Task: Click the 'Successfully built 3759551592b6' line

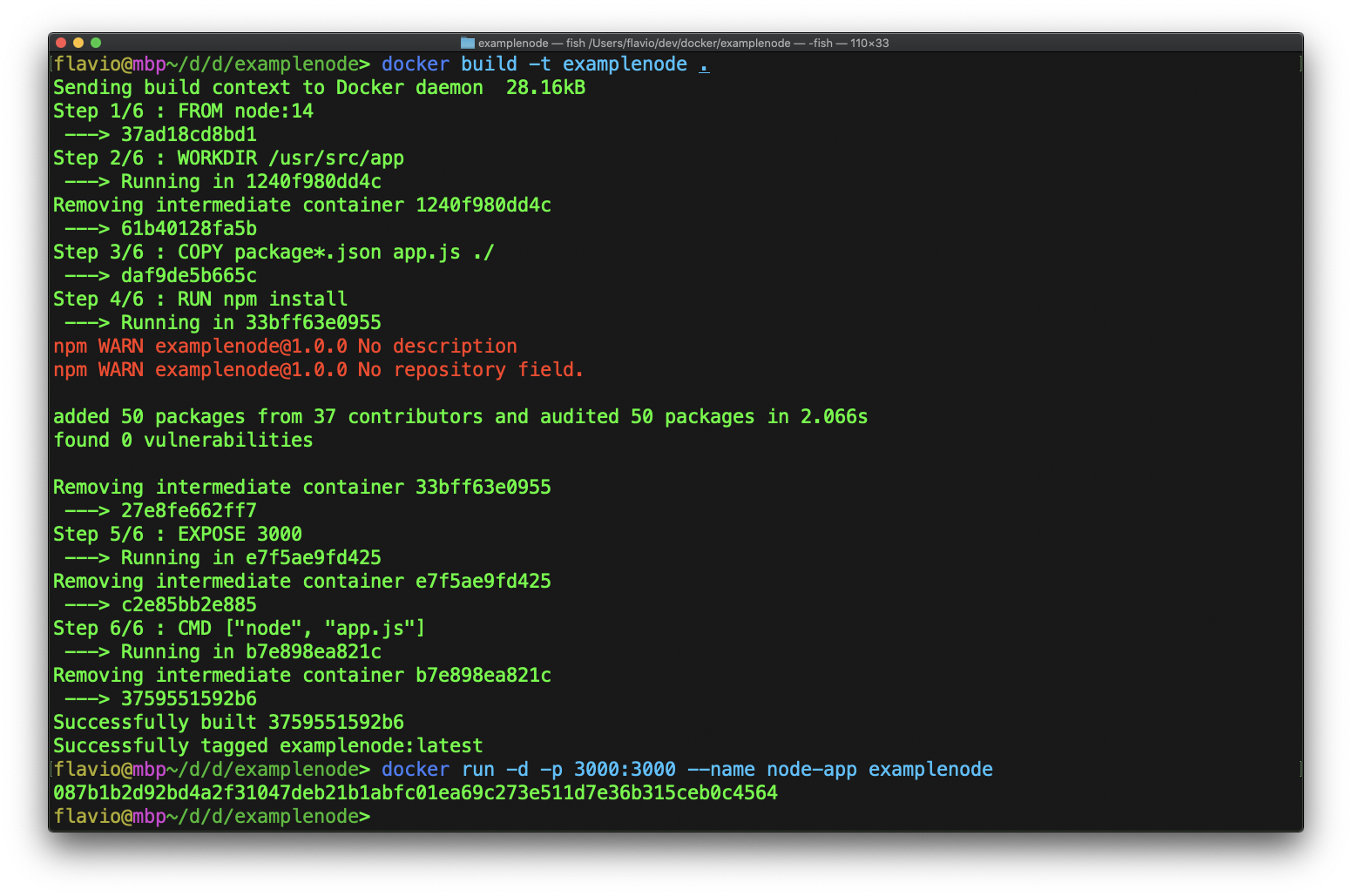Action: [x=228, y=723]
